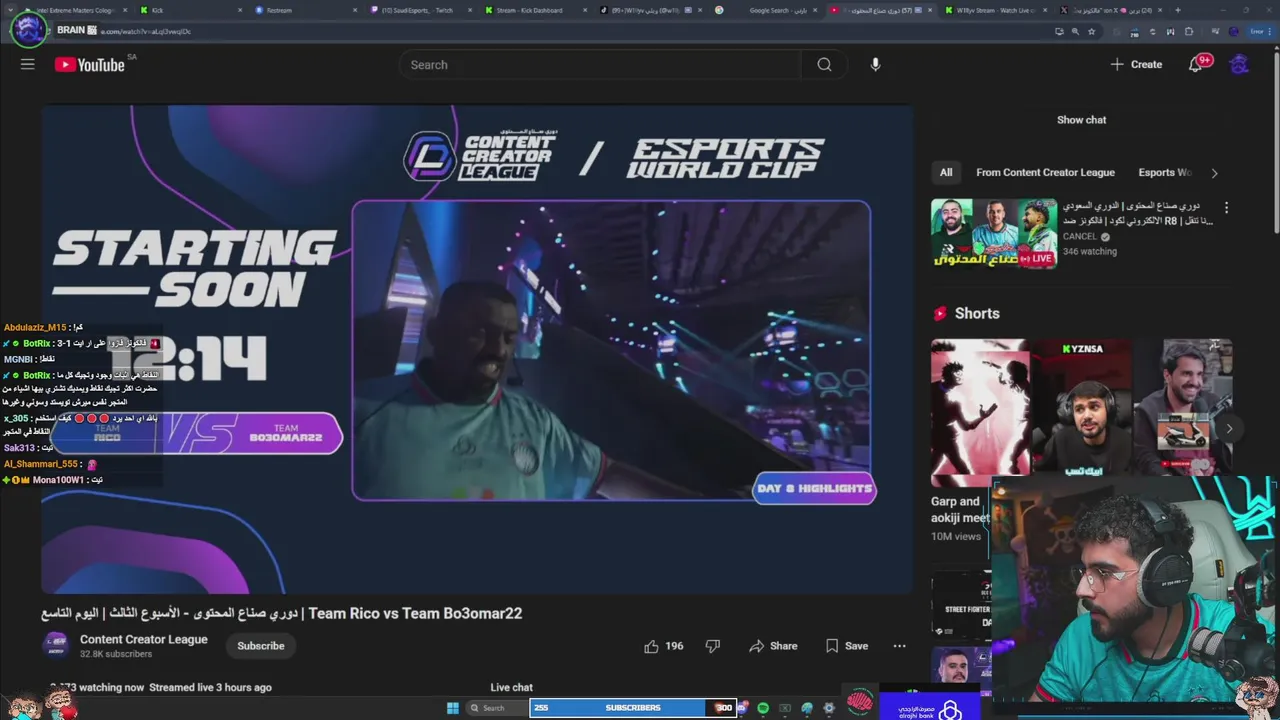The width and height of the screenshot is (1280, 720).
Task: Save the video to playlist
Action: point(846,646)
